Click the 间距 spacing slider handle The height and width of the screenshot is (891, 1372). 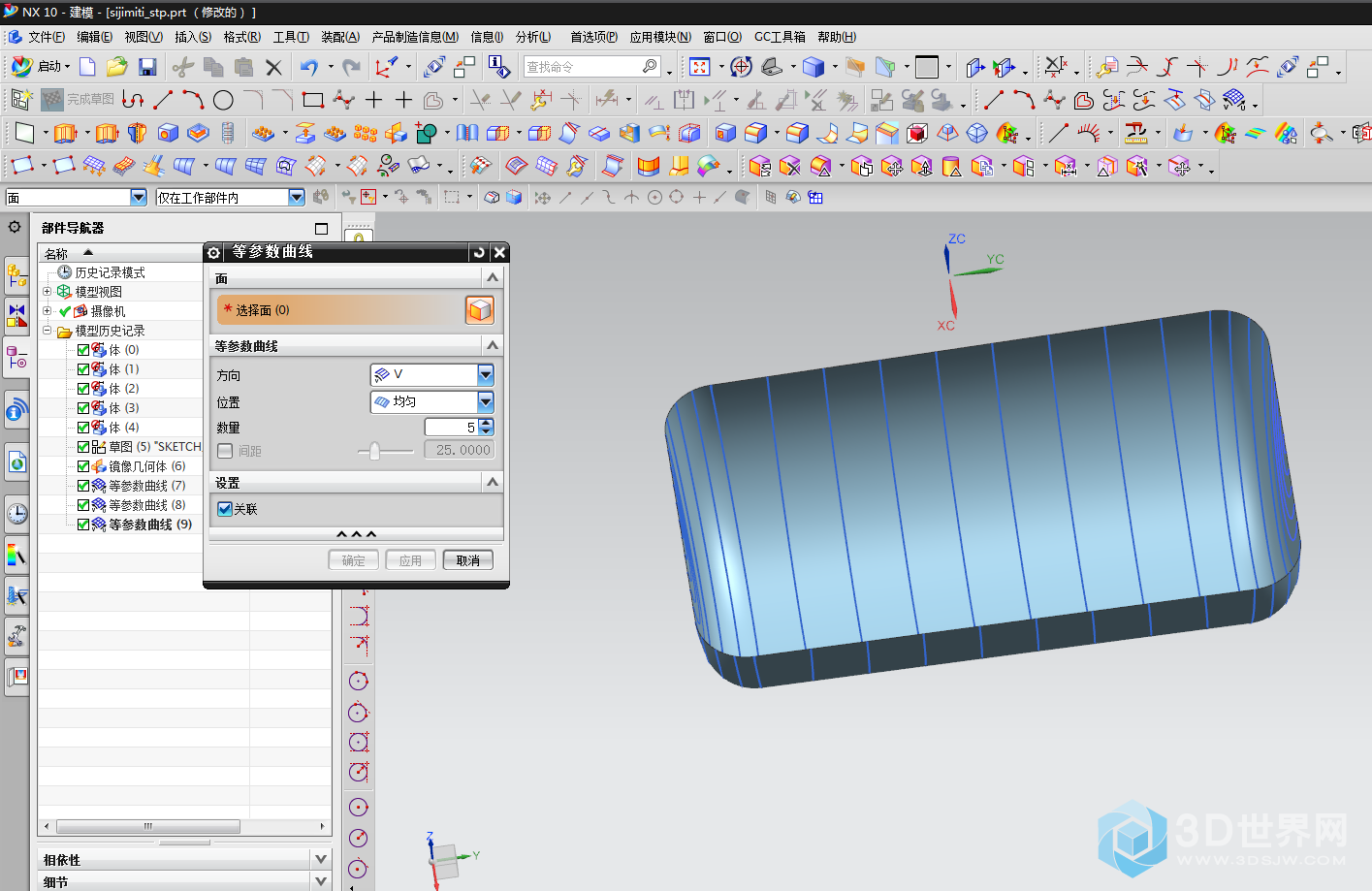[x=375, y=451]
